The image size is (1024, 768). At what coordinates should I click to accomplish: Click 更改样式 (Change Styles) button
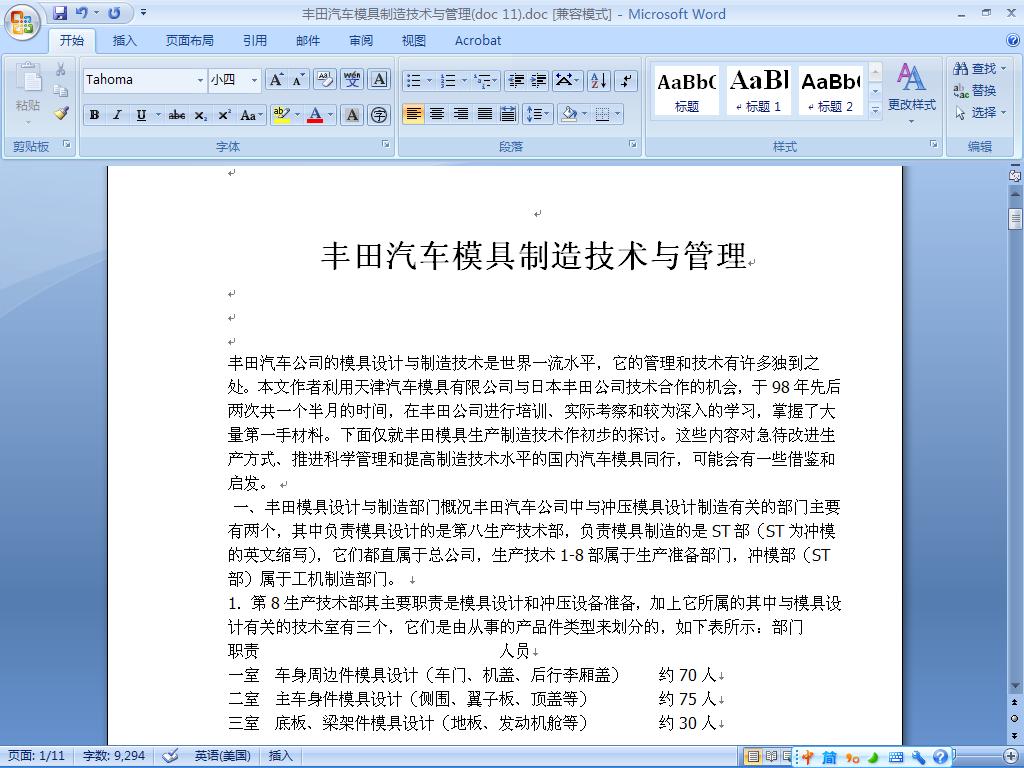[911, 91]
